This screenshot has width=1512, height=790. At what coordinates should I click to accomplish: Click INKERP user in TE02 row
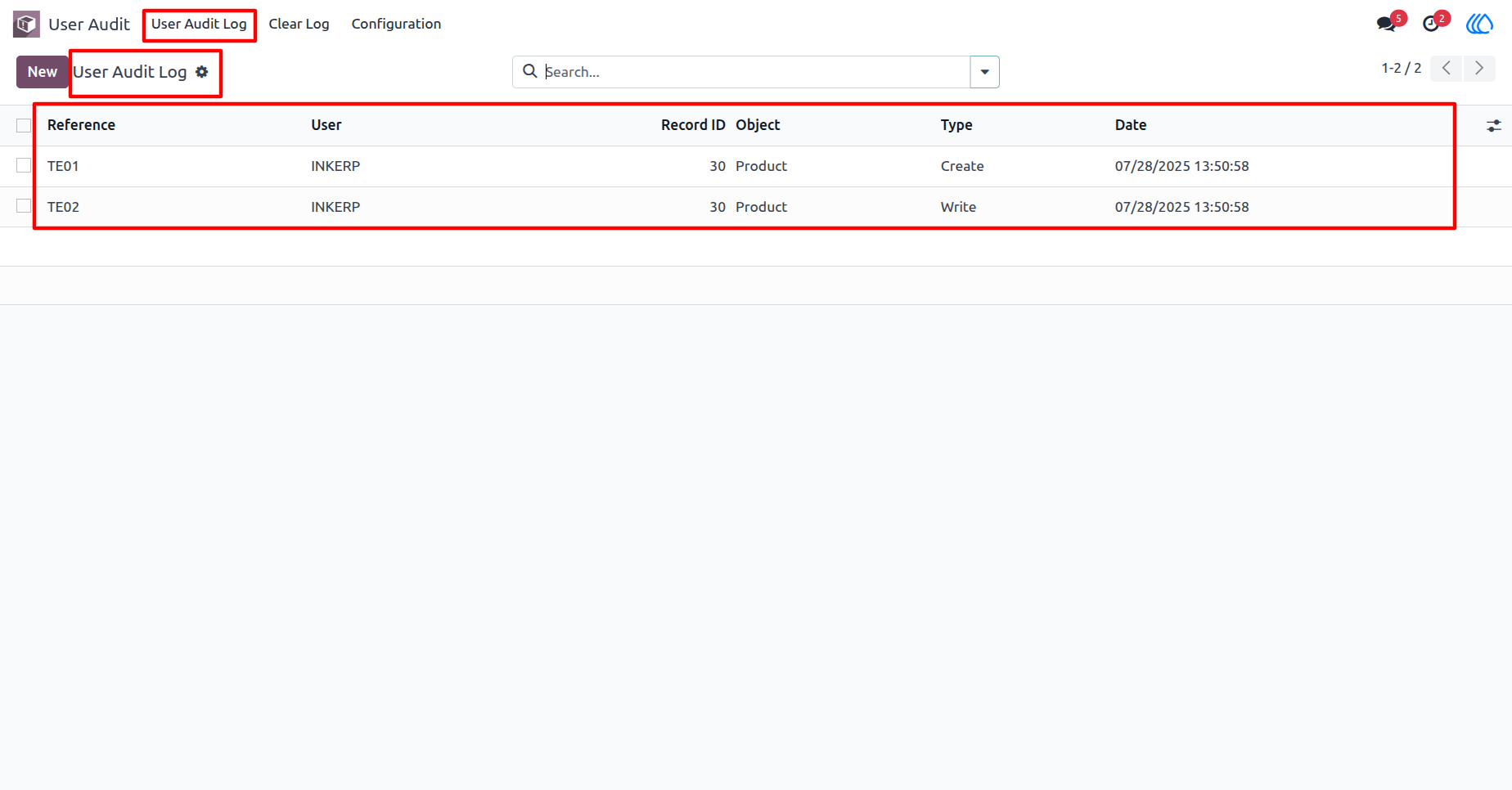(x=335, y=207)
